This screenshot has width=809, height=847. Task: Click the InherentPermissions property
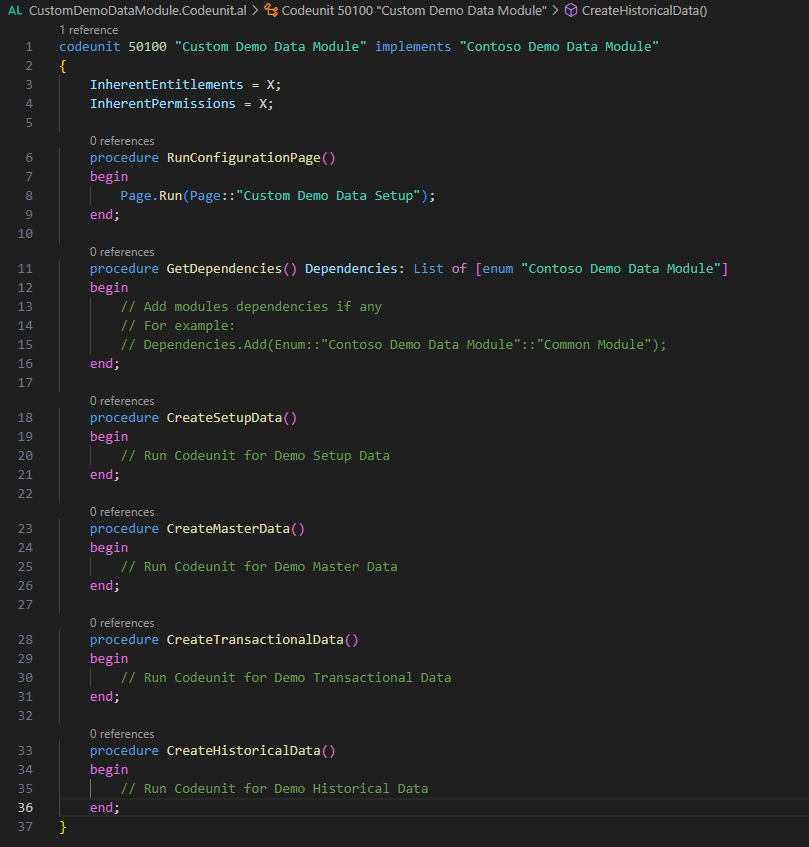pos(163,104)
